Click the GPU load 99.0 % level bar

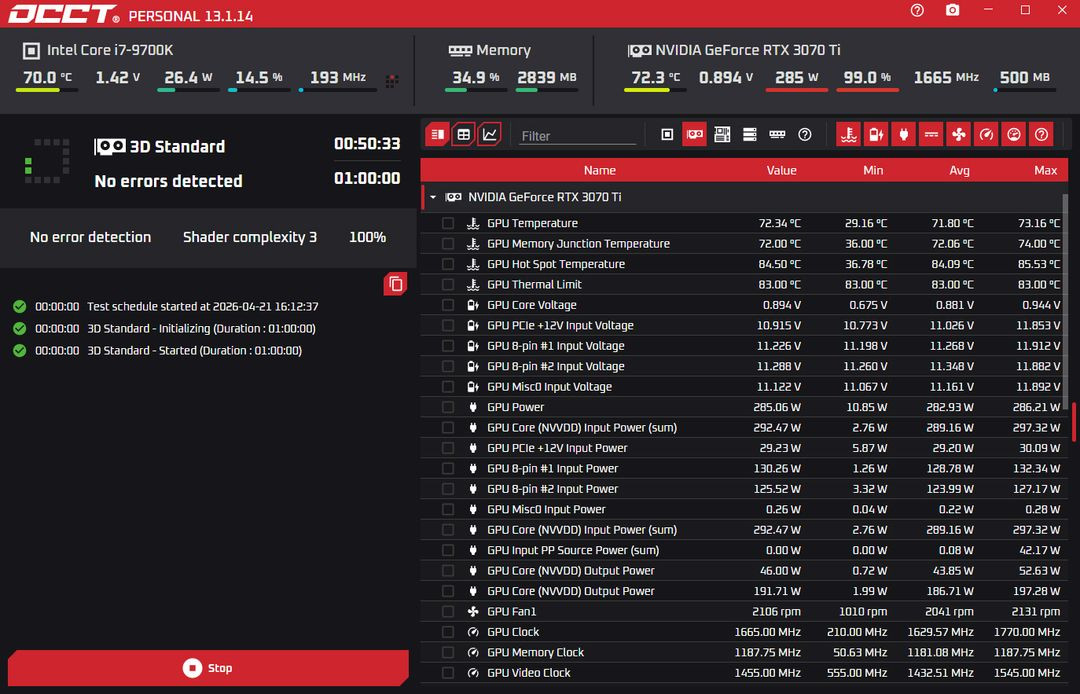click(x=868, y=90)
